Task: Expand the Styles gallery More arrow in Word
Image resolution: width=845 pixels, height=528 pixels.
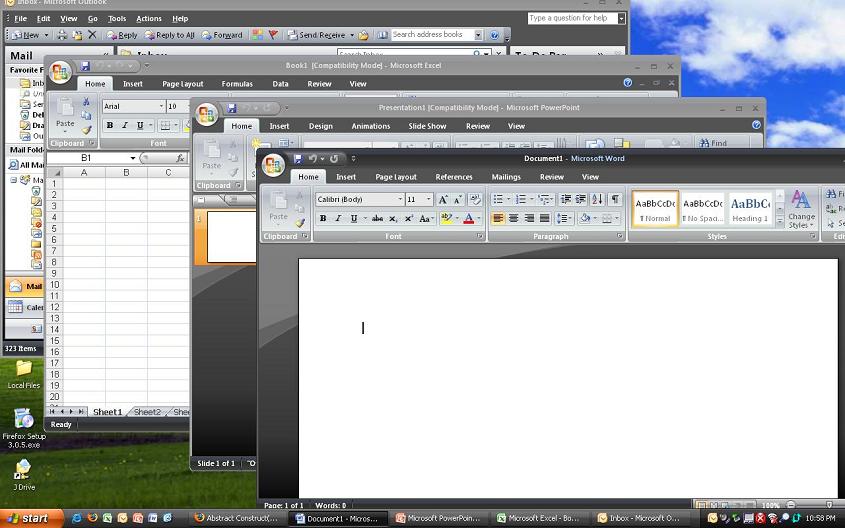Action: click(x=779, y=220)
